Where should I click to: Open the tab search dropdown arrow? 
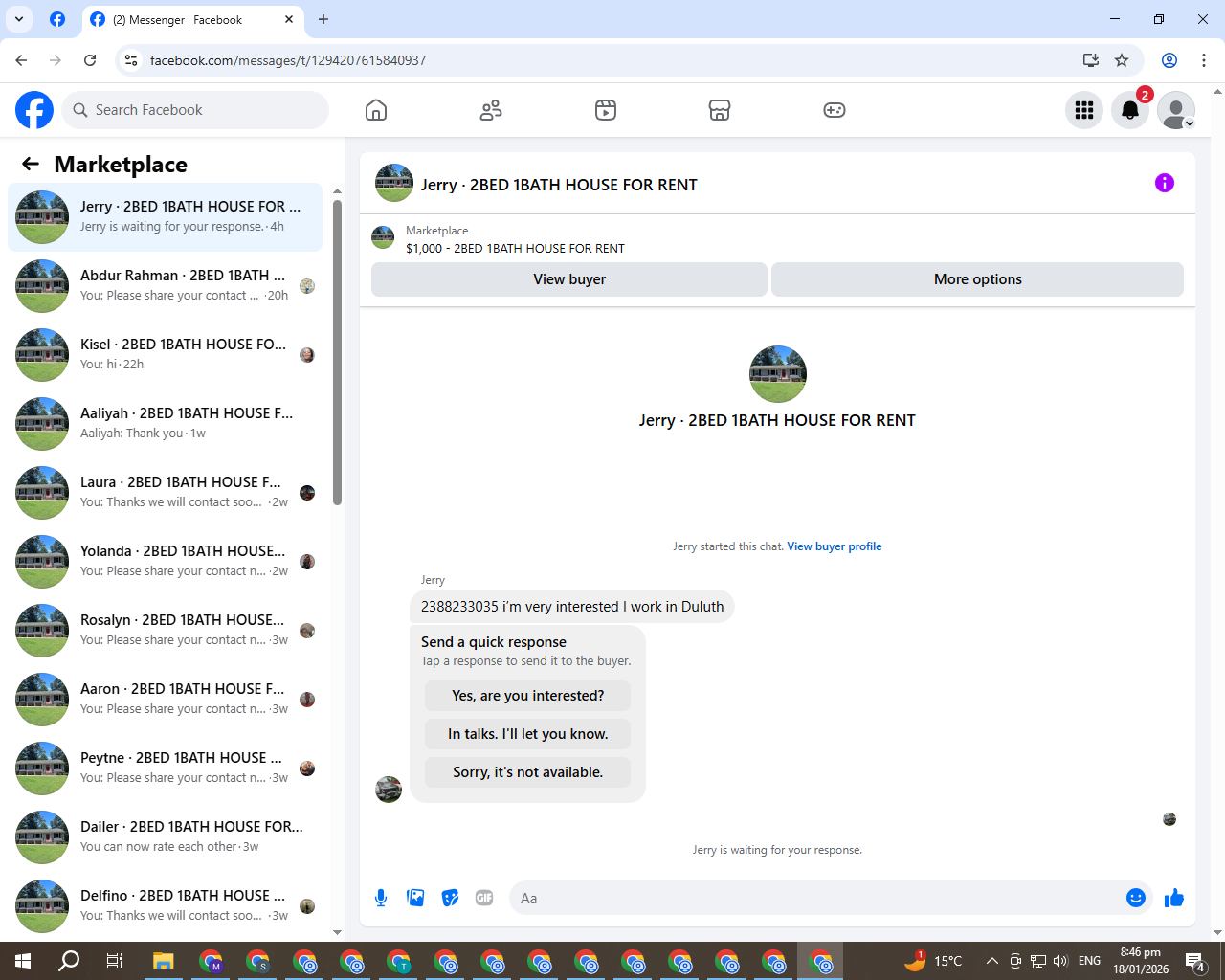(x=18, y=19)
